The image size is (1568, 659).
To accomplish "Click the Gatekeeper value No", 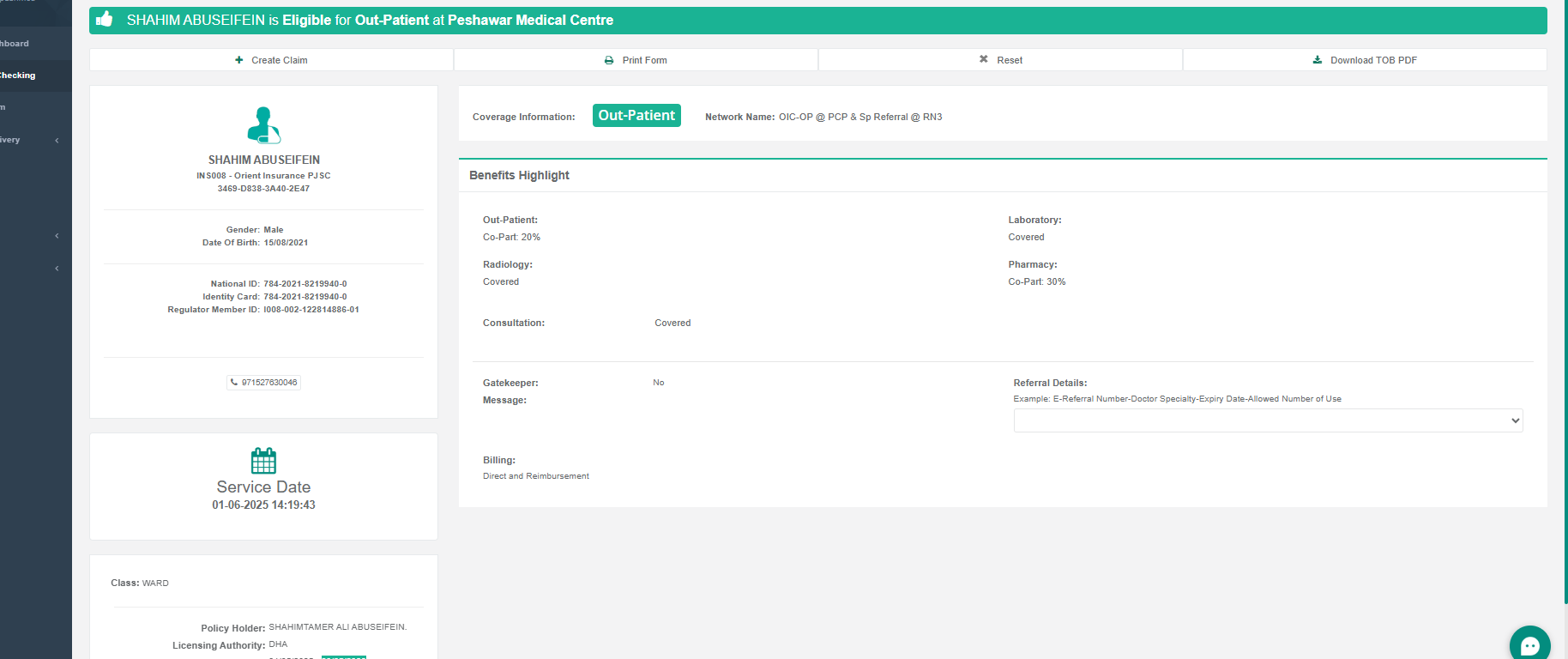I will click(x=659, y=383).
